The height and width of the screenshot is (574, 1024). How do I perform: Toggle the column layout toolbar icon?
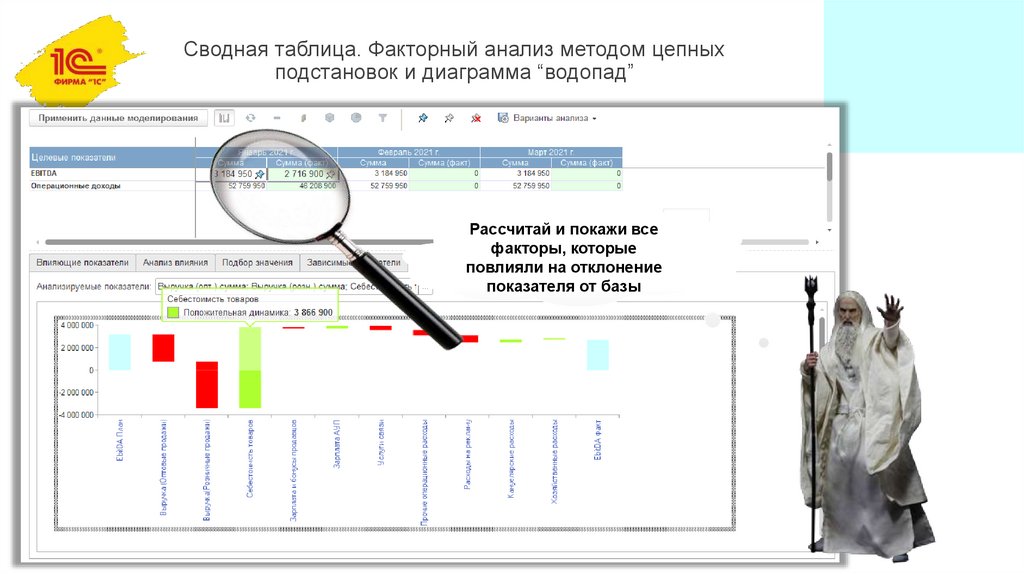coord(224,118)
